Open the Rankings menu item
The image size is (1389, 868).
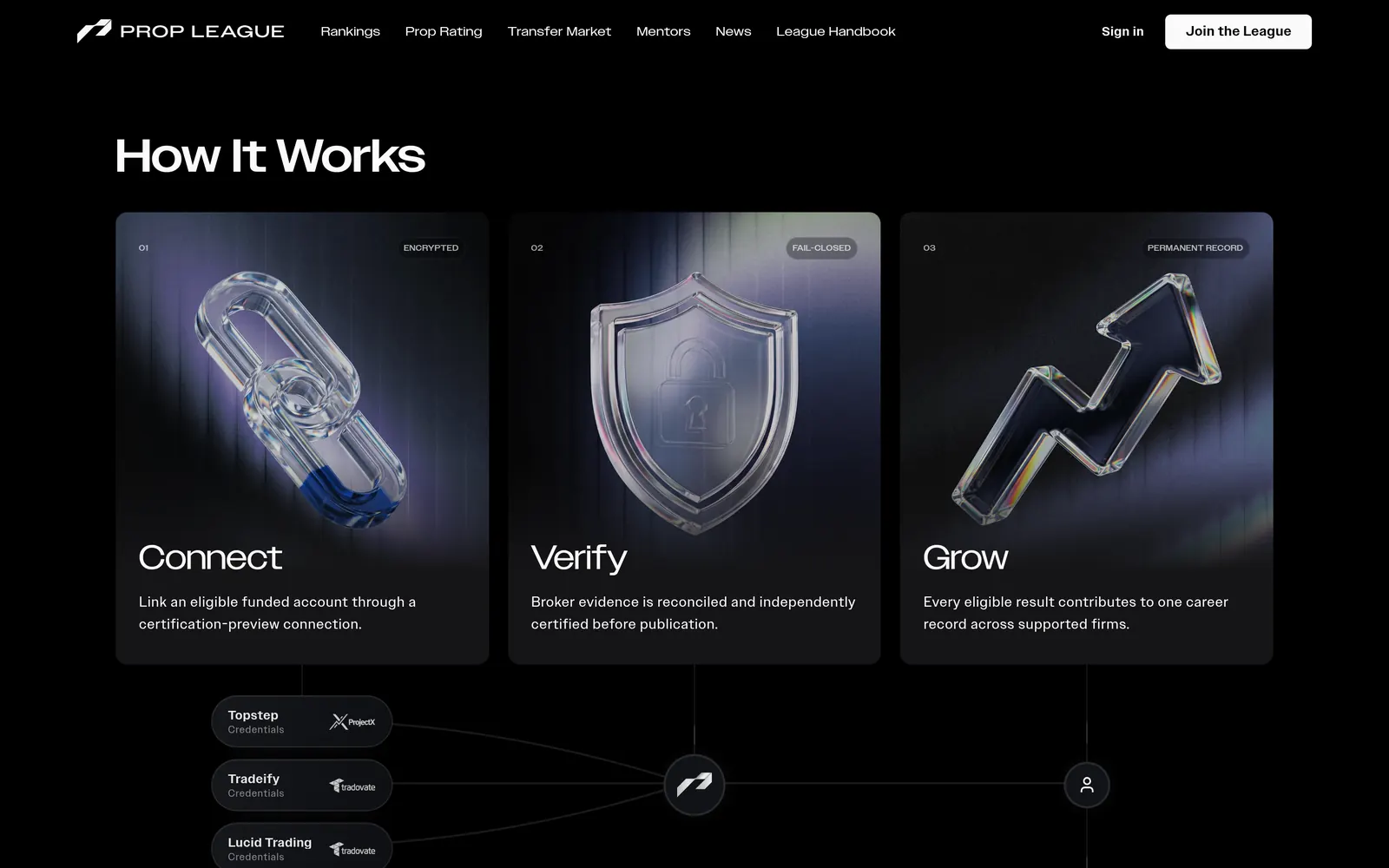click(x=350, y=31)
